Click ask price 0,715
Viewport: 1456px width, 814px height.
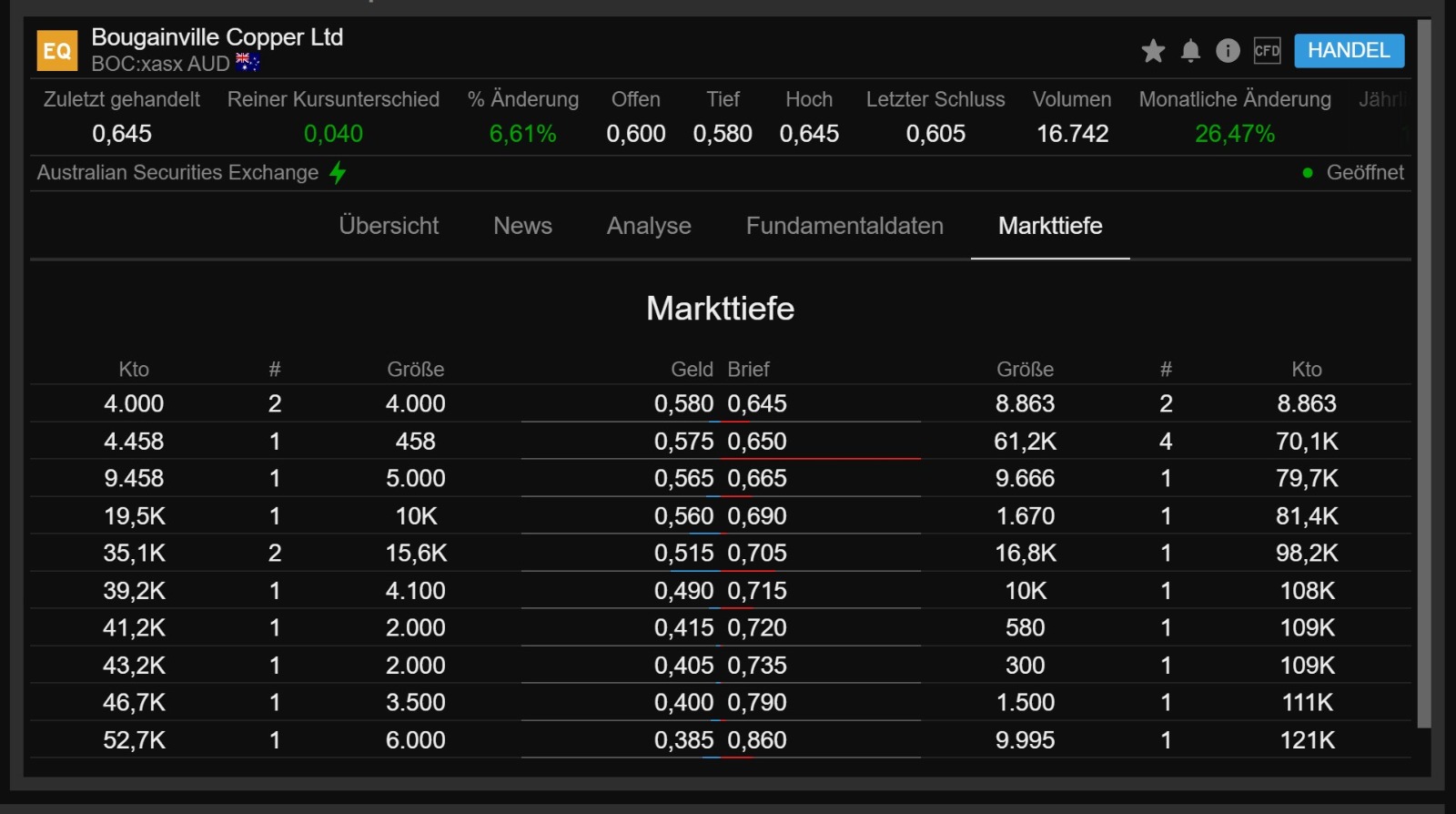757,591
